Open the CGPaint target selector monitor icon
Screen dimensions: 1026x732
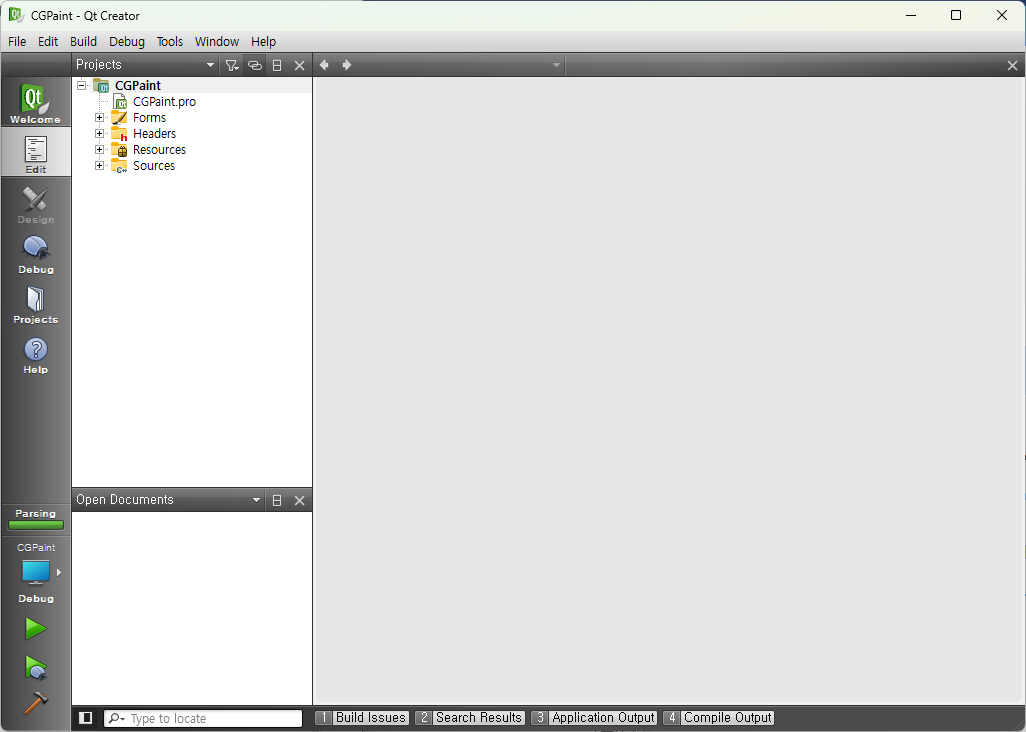click(35, 572)
